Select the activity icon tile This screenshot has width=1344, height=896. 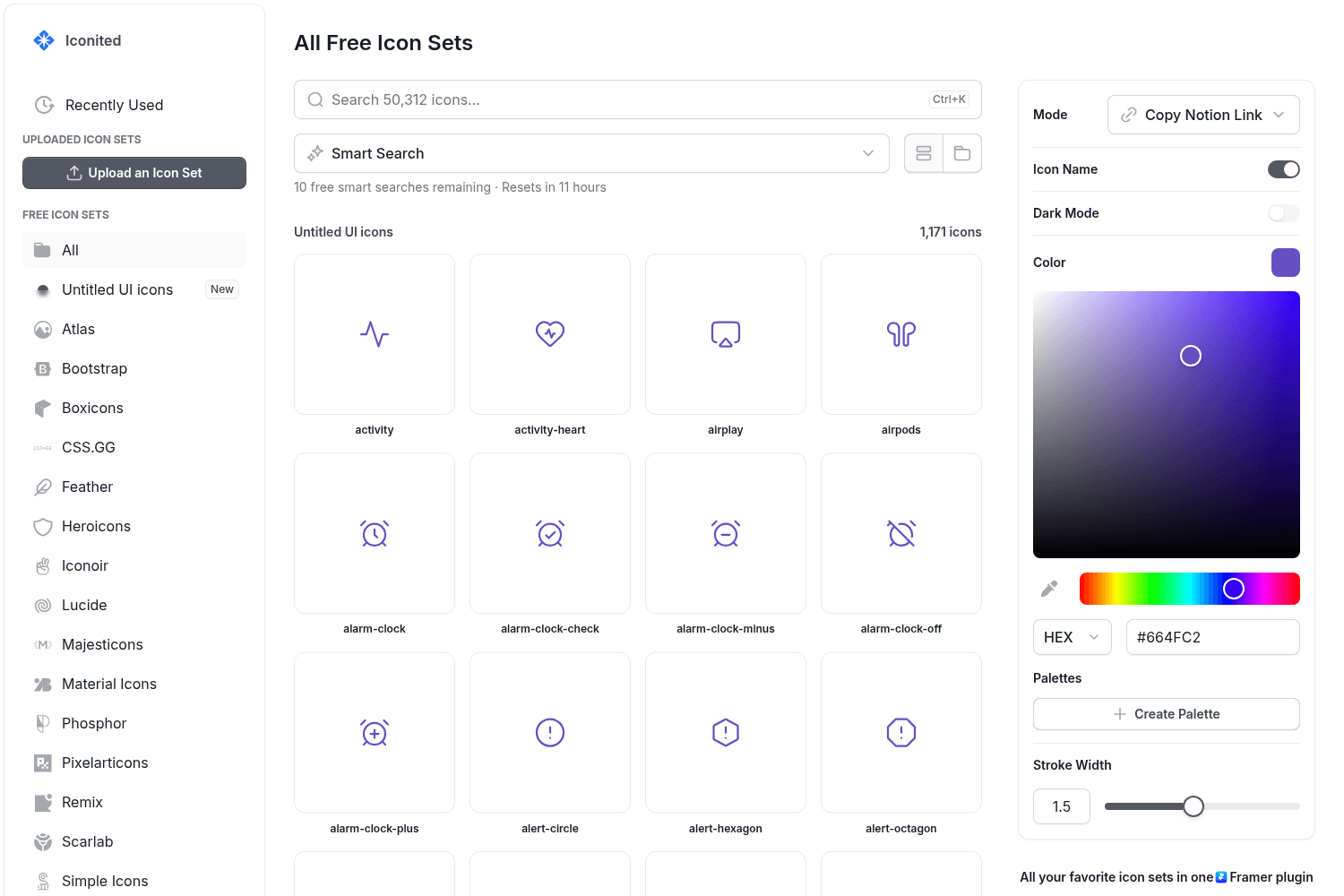pos(375,334)
